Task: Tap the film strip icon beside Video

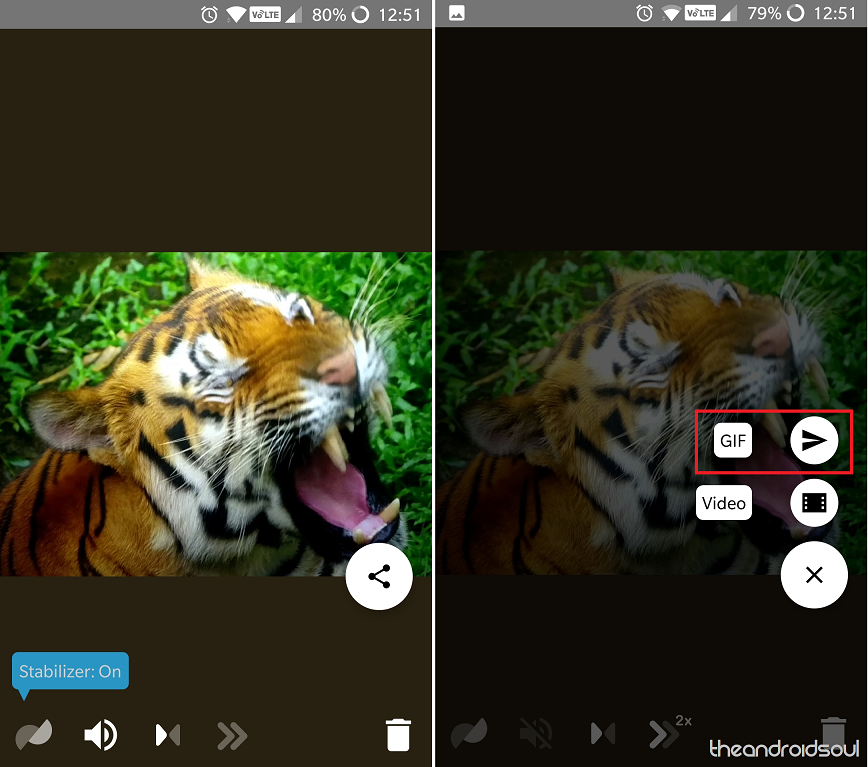Action: click(814, 503)
